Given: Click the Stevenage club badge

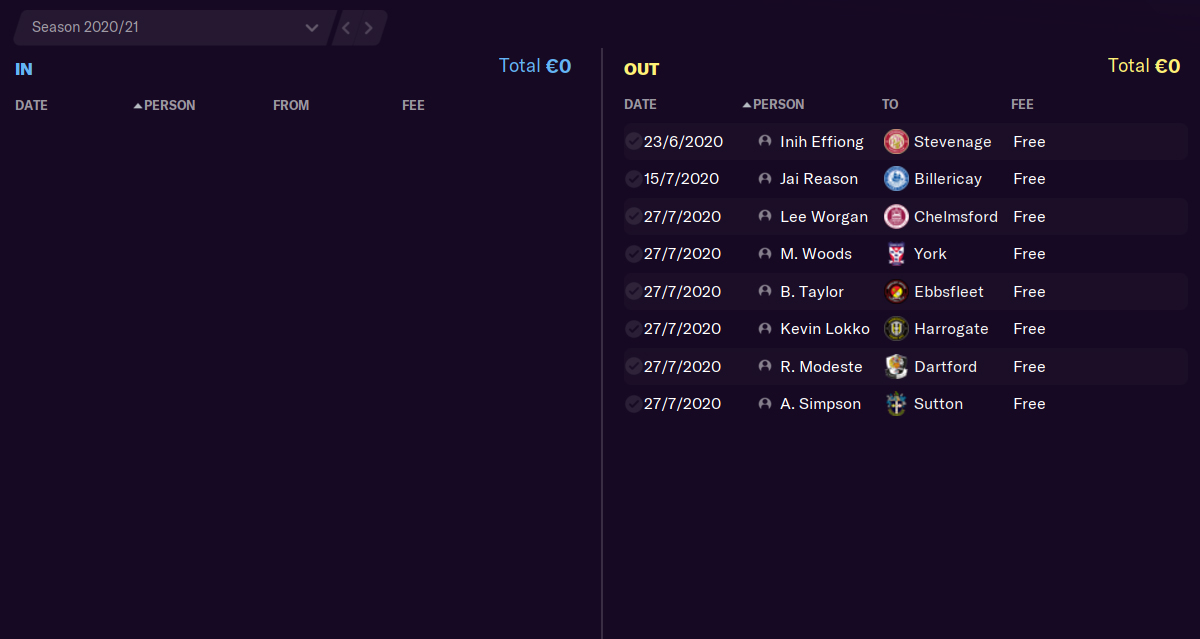Looking at the screenshot, I should (x=896, y=142).
